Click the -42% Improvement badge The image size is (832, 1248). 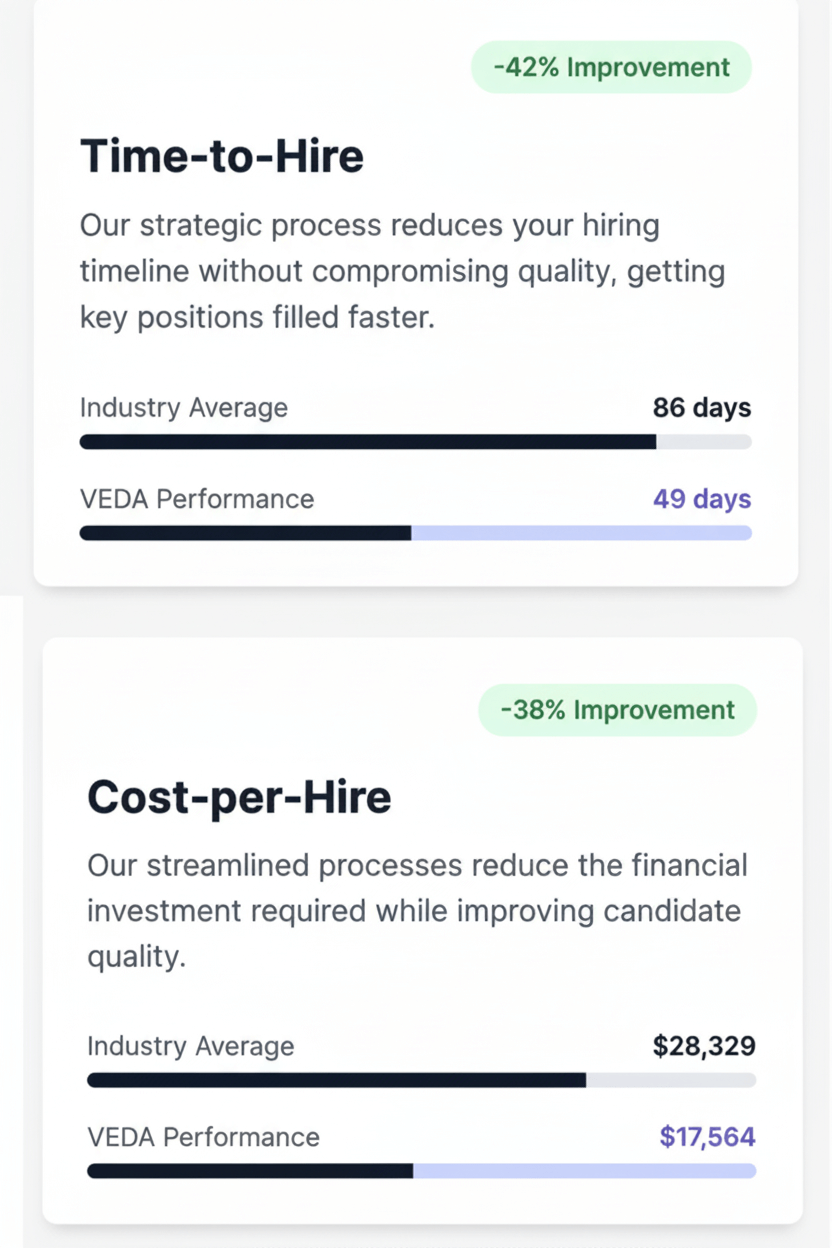(611, 68)
